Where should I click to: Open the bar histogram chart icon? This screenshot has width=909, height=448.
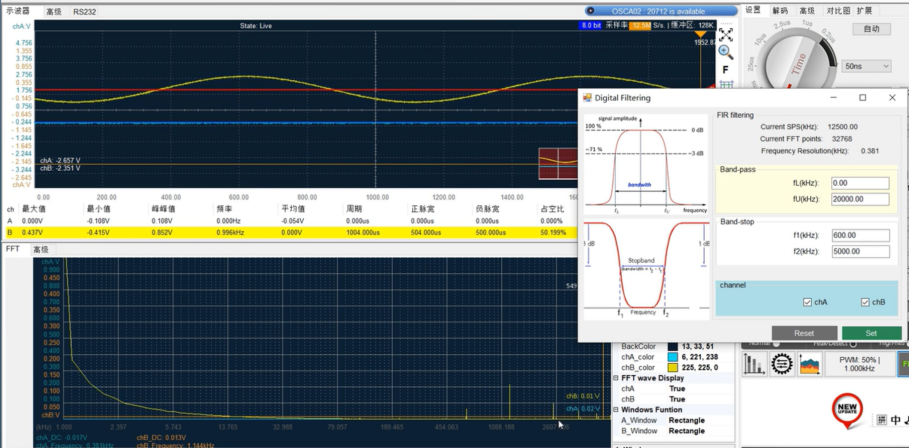point(755,365)
